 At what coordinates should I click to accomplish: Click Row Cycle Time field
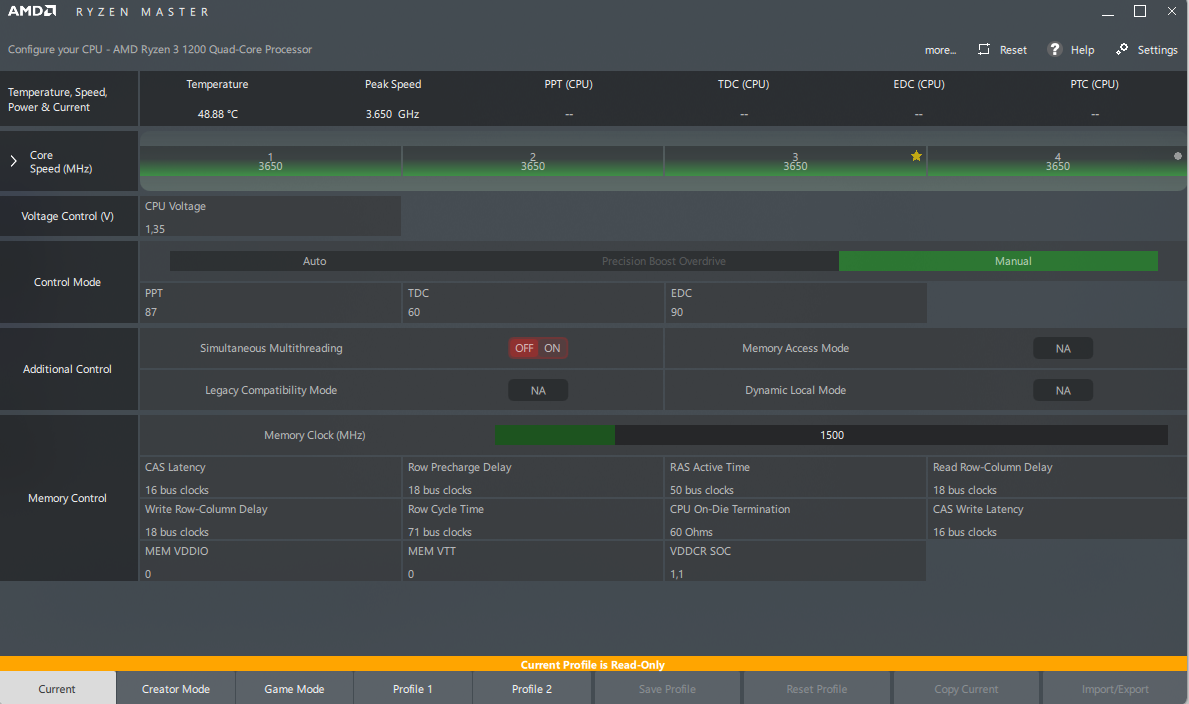(533, 520)
